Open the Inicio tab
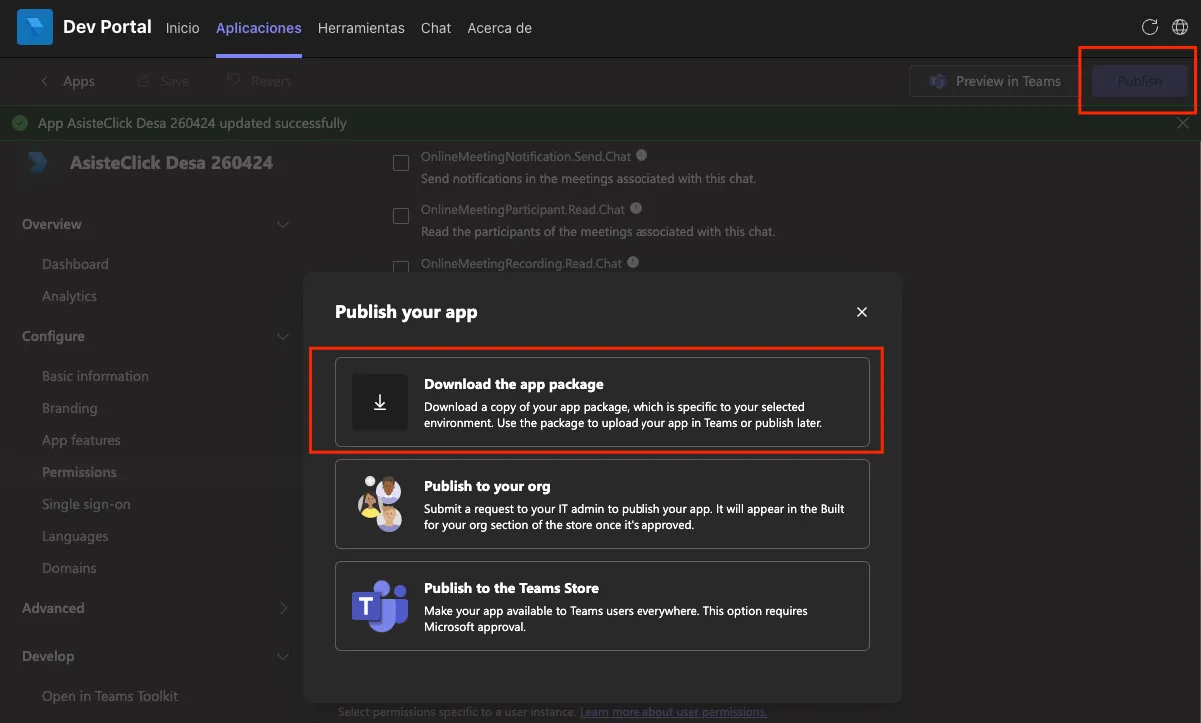Viewport: 1201px width, 723px height. pos(183,28)
